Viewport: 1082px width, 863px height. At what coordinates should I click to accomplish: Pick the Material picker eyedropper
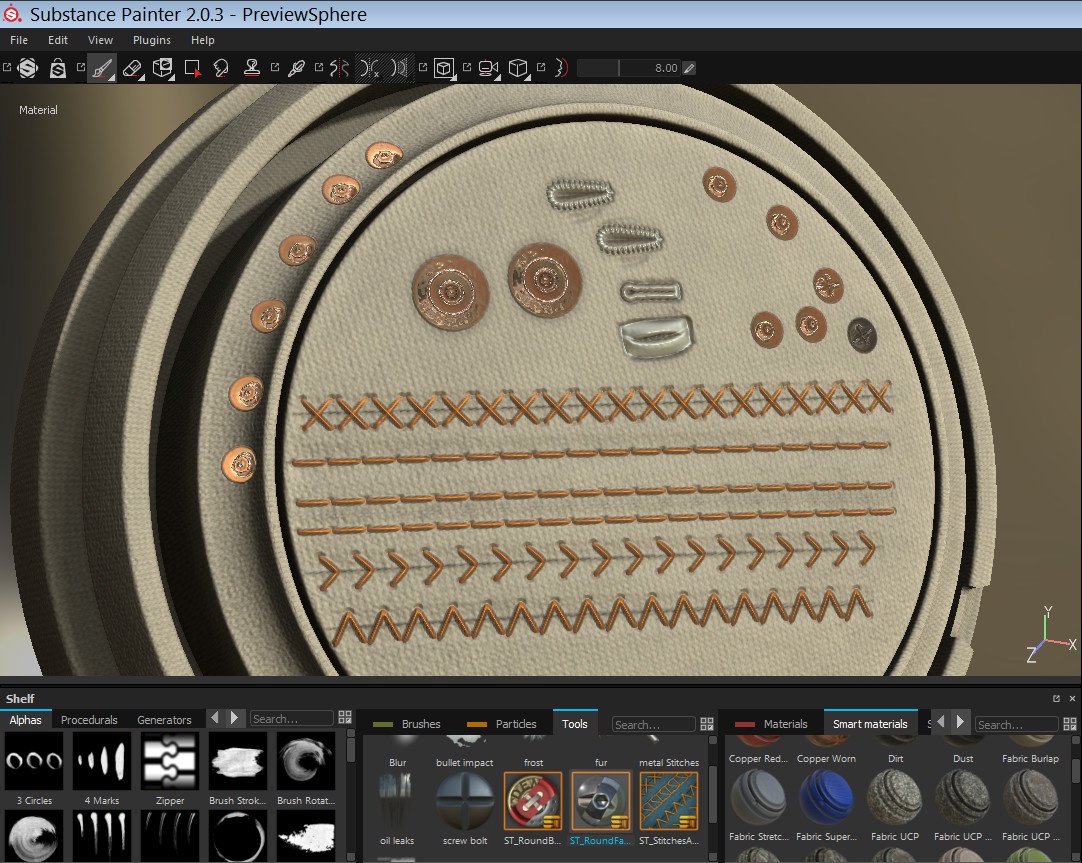[296, 68]
